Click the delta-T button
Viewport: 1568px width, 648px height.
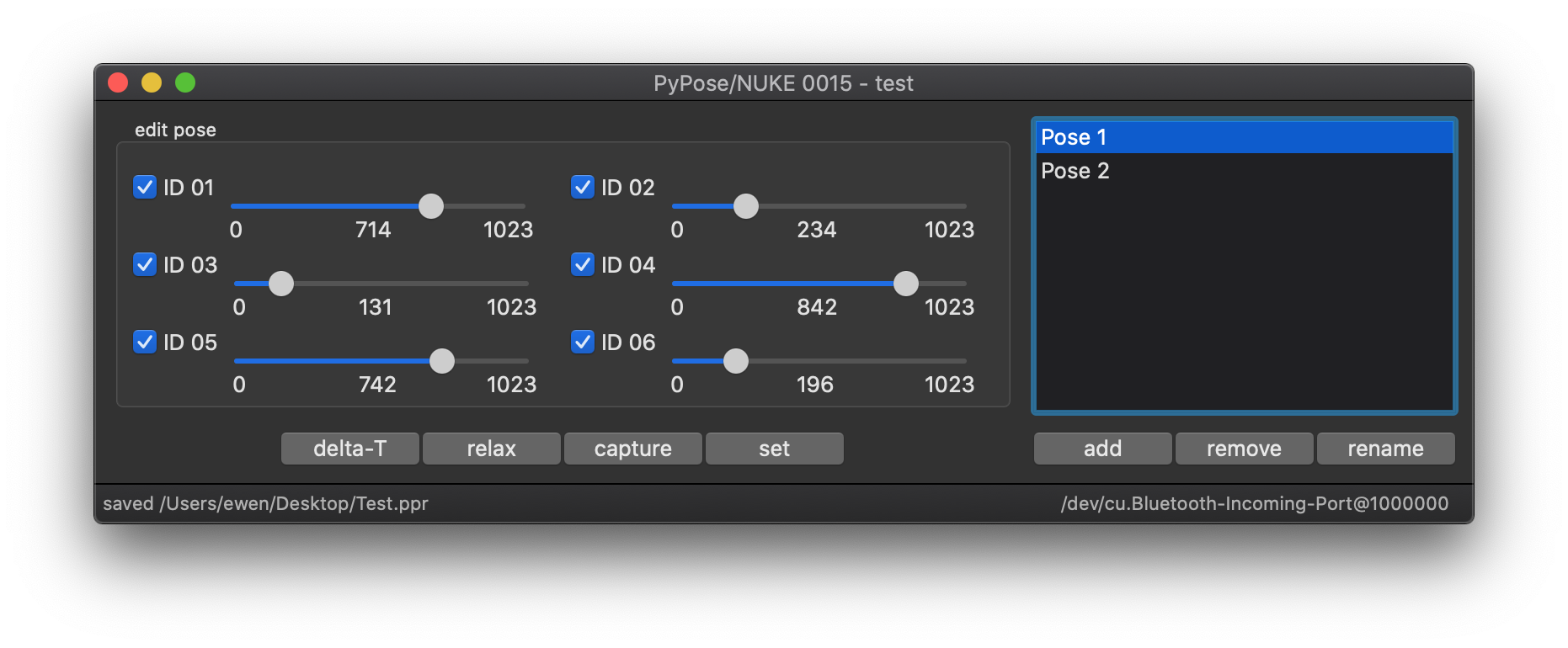coord(350,449)
